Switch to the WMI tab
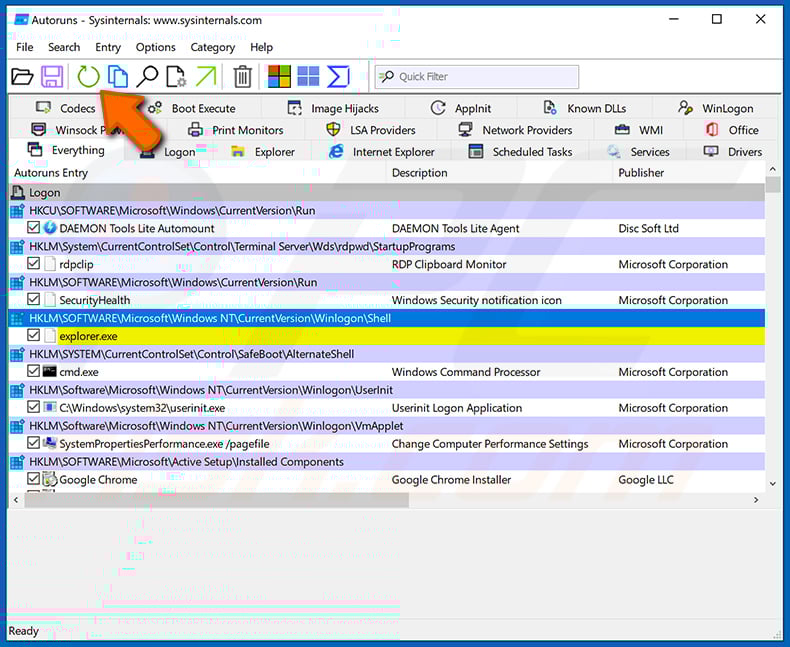790x647 pixels. coord(639,130)
